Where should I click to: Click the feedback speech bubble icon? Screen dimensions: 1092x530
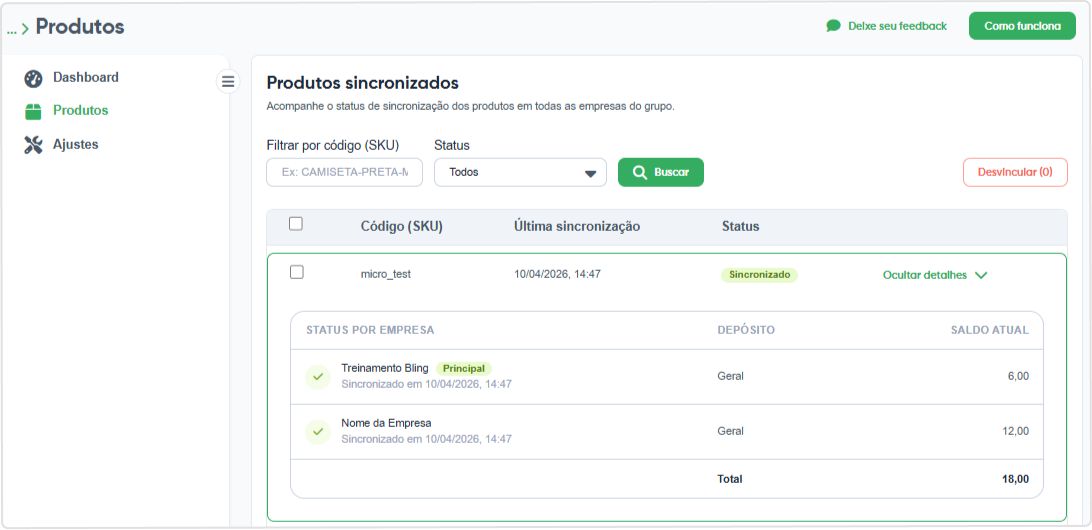[x=834, y=26]
